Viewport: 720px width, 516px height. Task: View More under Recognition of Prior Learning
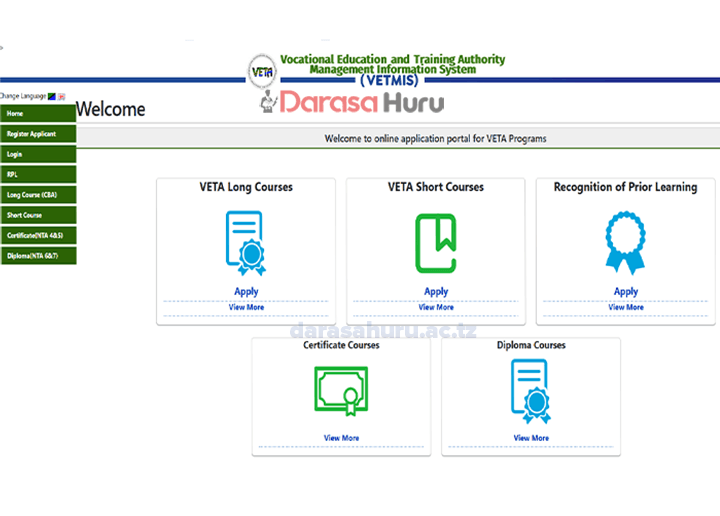point(626,307)
